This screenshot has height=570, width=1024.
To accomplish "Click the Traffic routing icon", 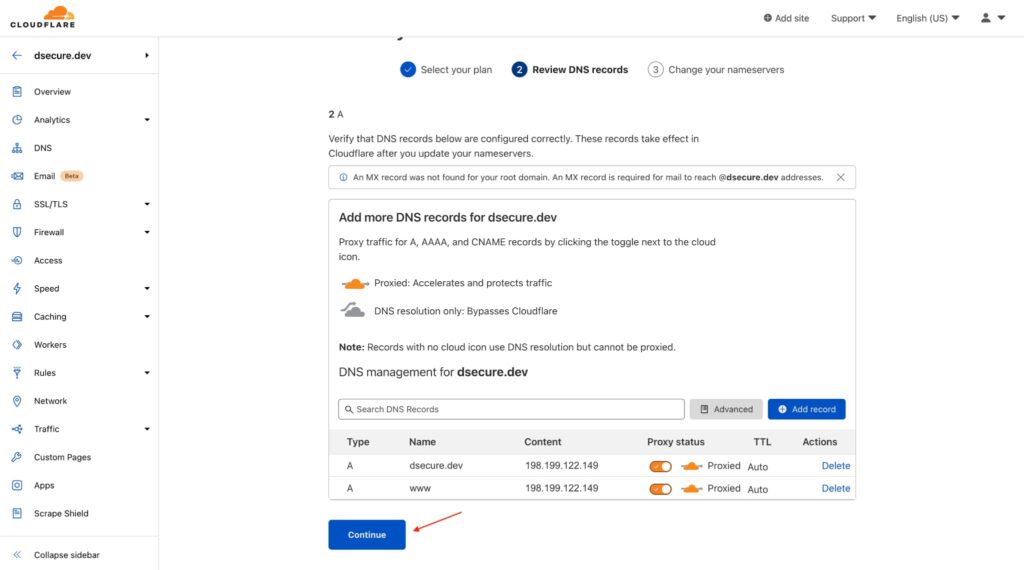I will (x=17, y=428).
